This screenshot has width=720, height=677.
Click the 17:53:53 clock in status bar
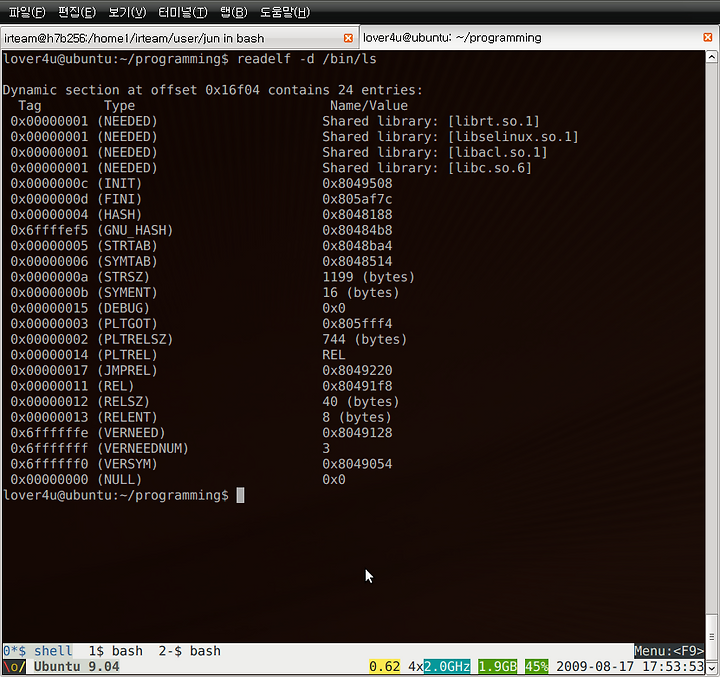click(673, 666)
